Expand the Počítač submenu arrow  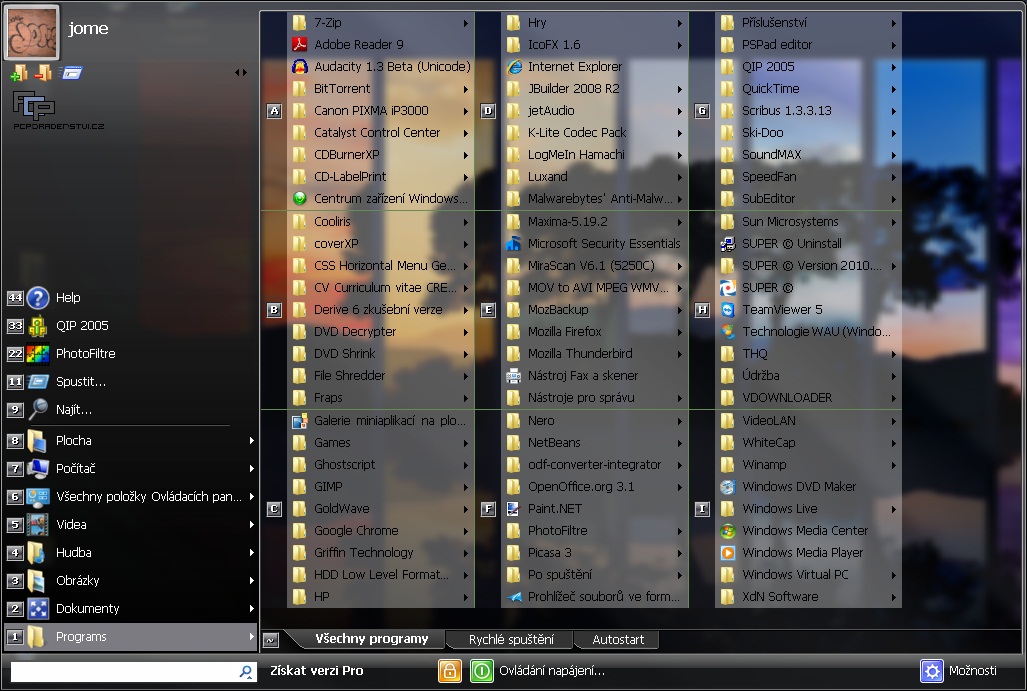pos(251,469)
